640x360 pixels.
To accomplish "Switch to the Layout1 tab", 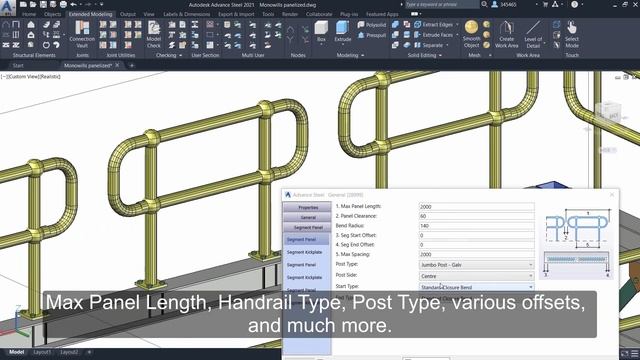I will pos(42,352).
